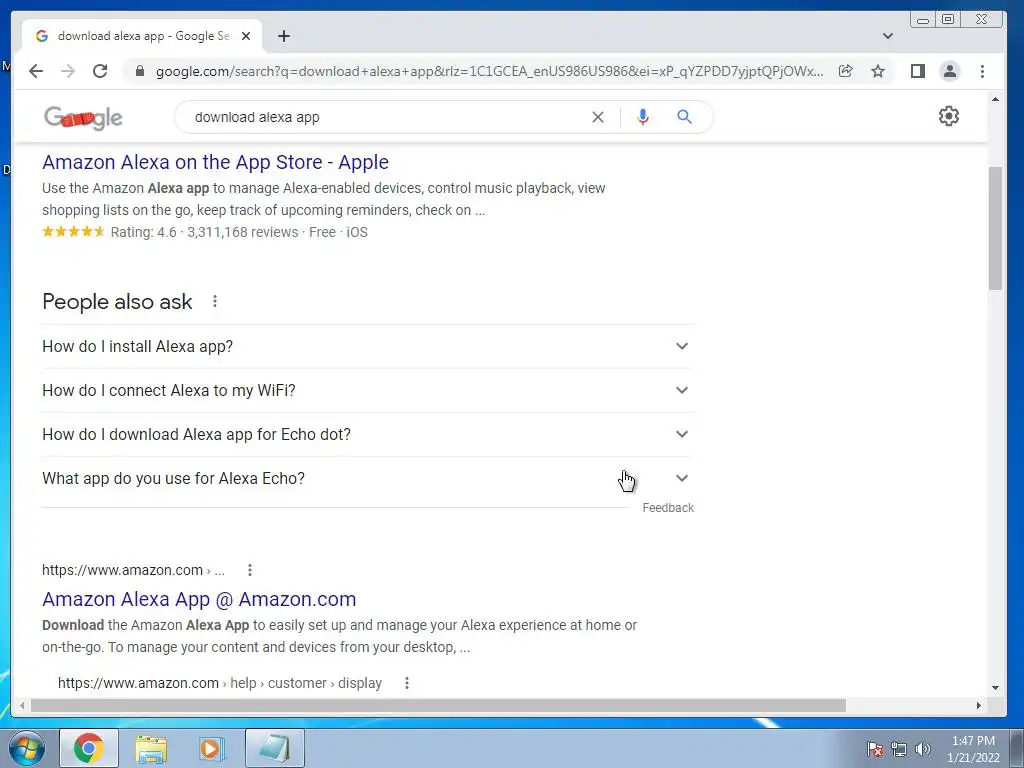Viewport: 1024px width, 768px height.
Task: Open the notepad app in taskbar
Action: coord(274,748)
